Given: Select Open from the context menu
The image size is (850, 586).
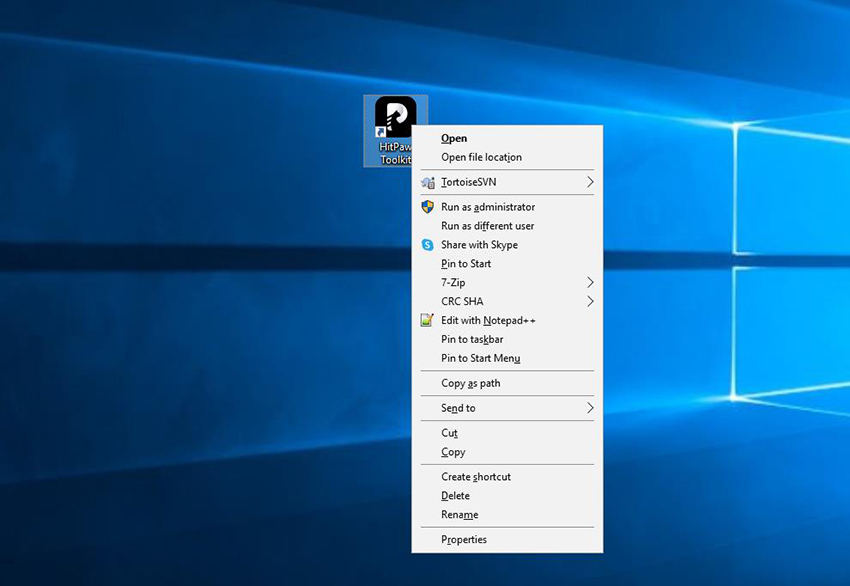Looking at the screenshot, I should tap(454, 139).
